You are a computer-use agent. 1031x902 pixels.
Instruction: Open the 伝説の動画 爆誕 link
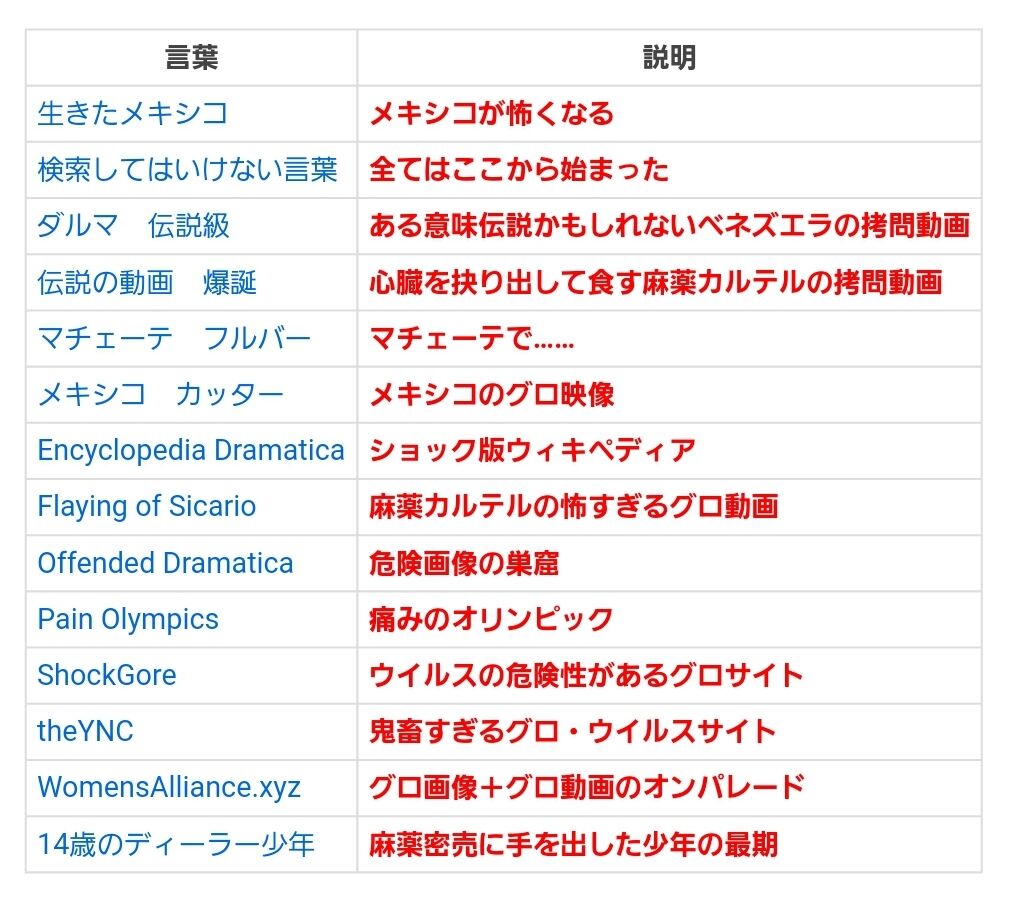click(147, 282)
